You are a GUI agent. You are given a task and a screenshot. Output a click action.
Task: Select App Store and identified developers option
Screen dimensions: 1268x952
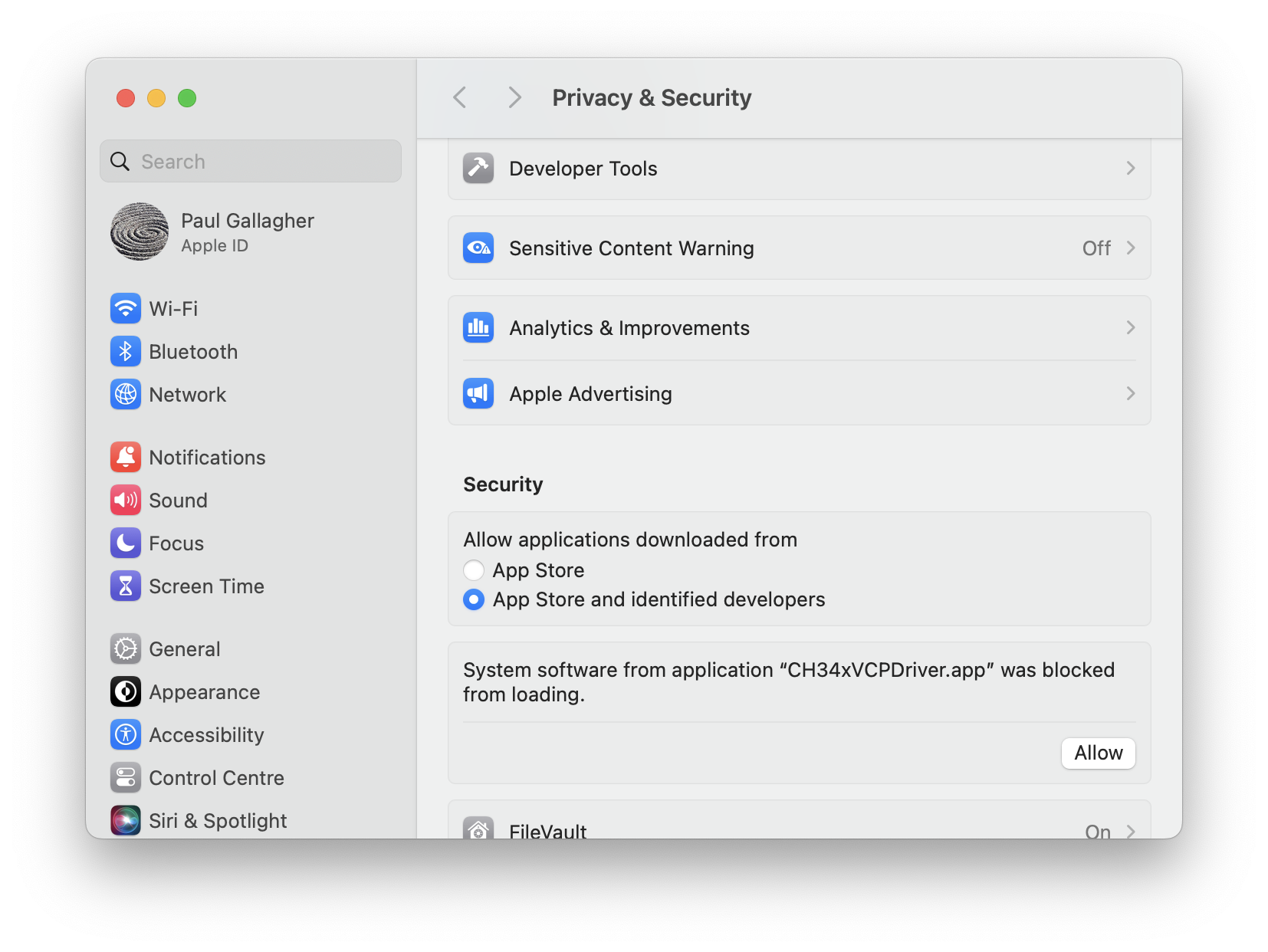tap(474, 599)
